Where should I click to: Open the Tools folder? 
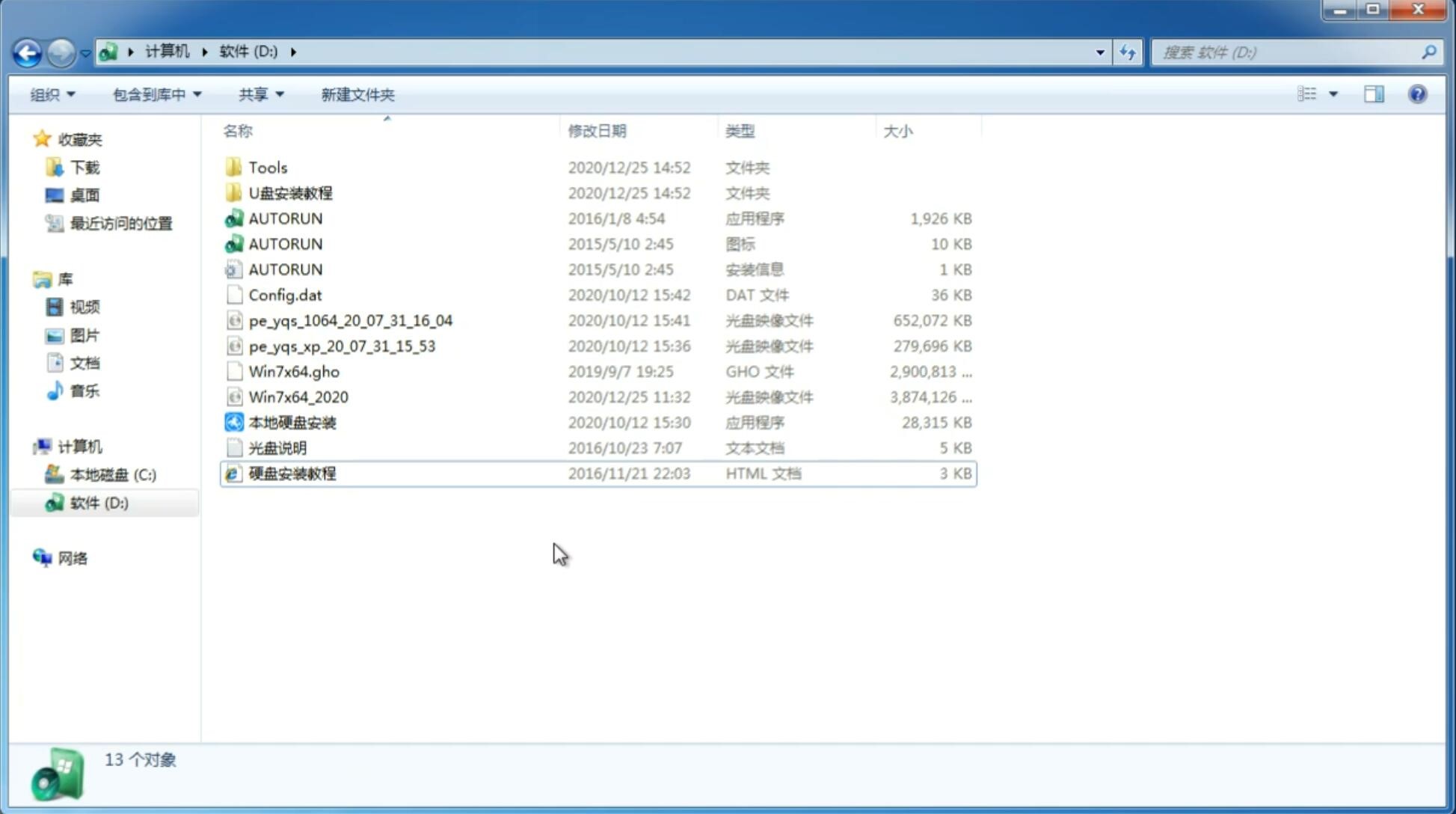267,167
